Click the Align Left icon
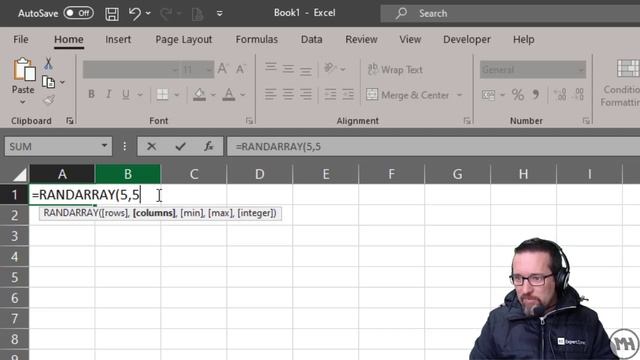 [270, 95]
